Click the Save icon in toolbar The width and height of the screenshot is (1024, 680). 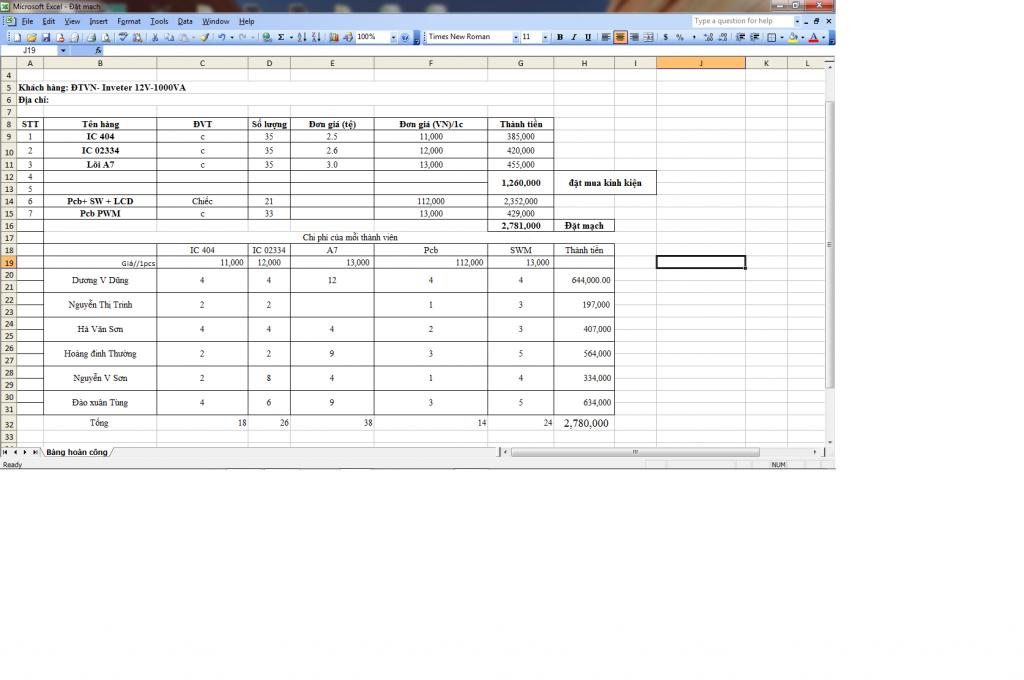coord(46,37)
